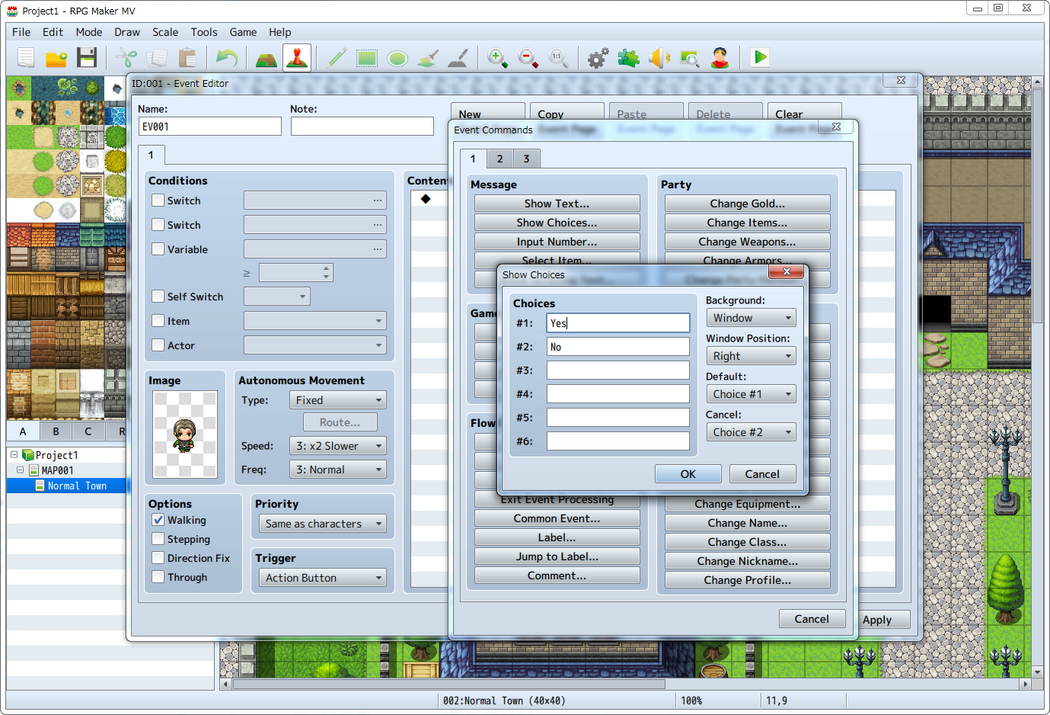Click the Cut scissors icon

(x=126, y=58)
